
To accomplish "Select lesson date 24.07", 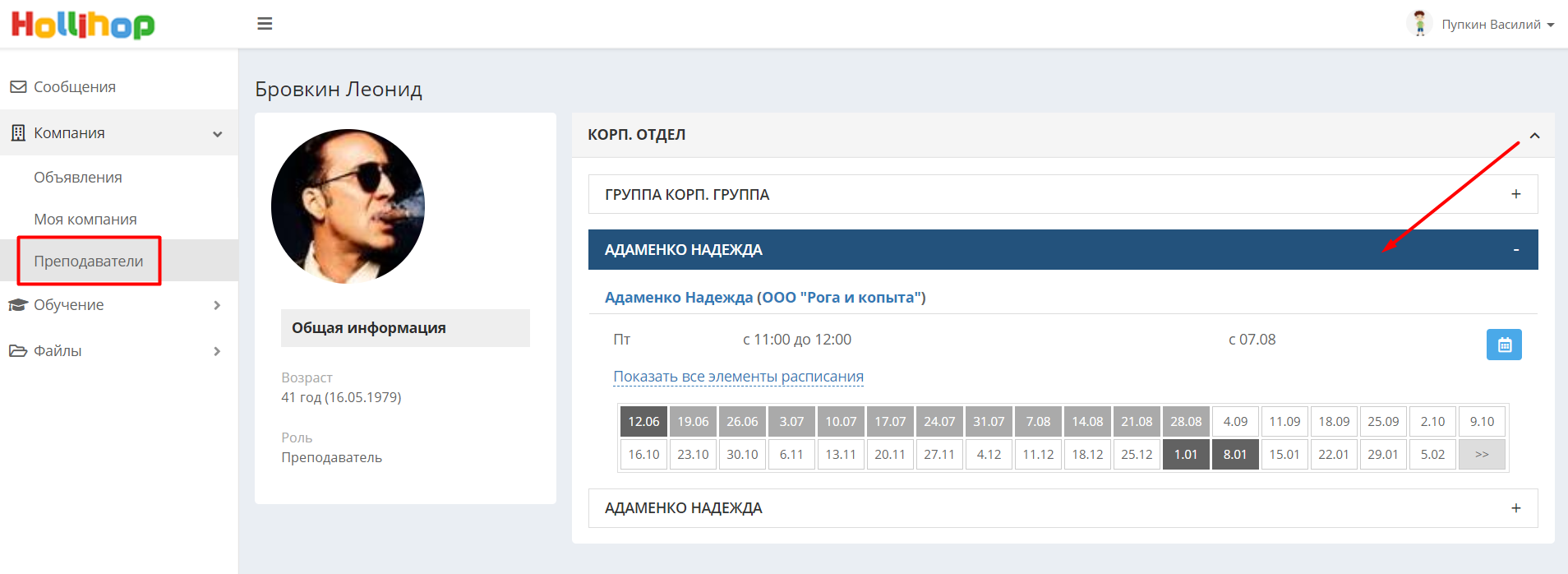I will coord(939,422).
